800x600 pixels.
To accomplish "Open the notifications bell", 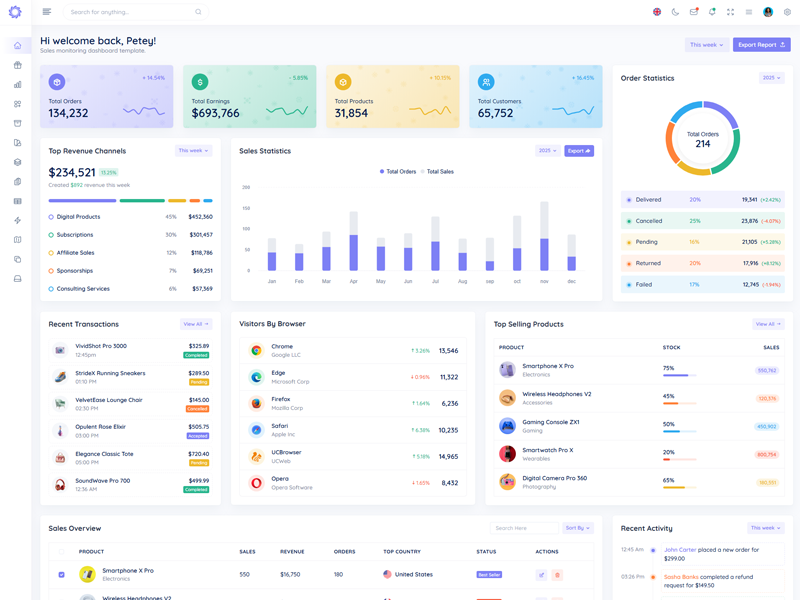I will [x=712, y=12].
